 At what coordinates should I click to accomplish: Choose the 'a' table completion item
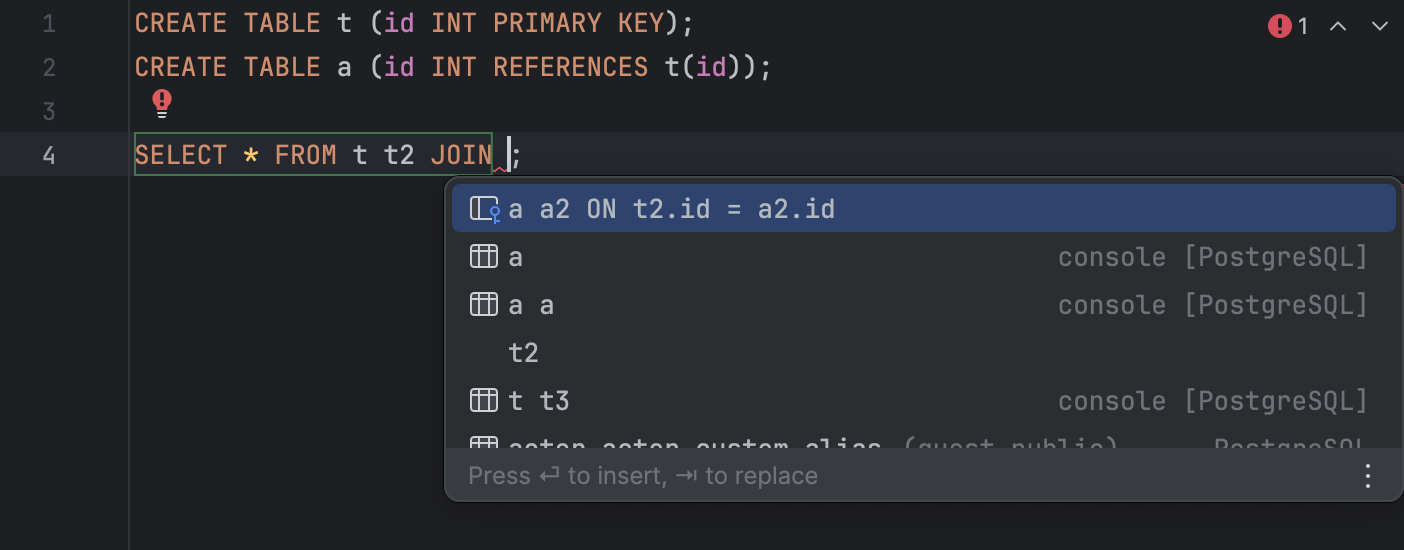click(516, 257)
